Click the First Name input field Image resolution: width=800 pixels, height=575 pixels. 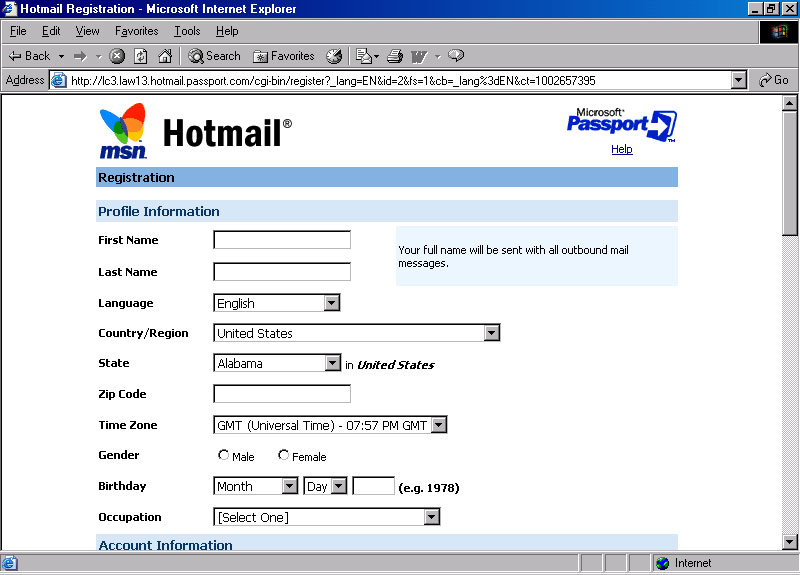(282, 240)
